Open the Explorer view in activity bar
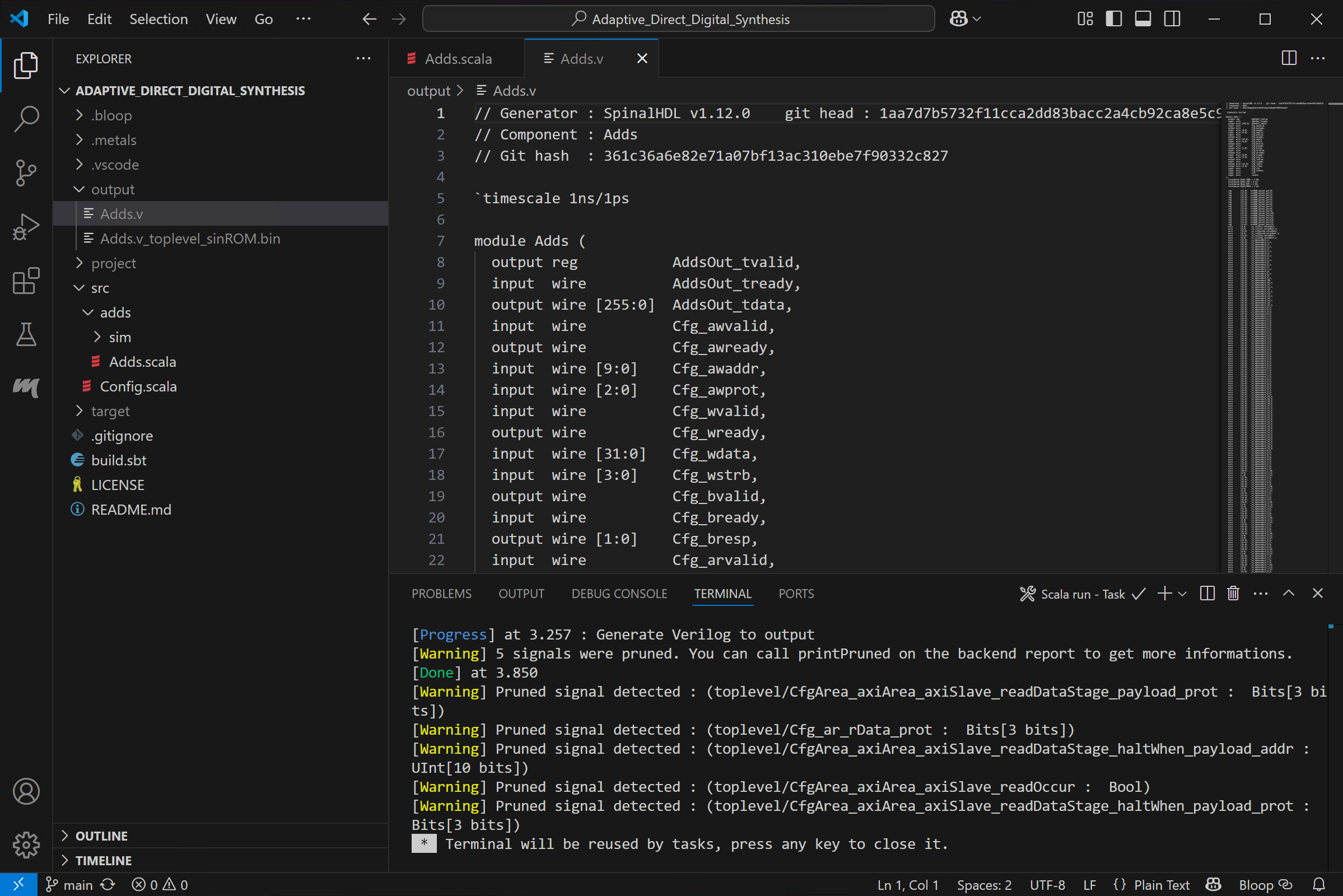 click(26, 65)
